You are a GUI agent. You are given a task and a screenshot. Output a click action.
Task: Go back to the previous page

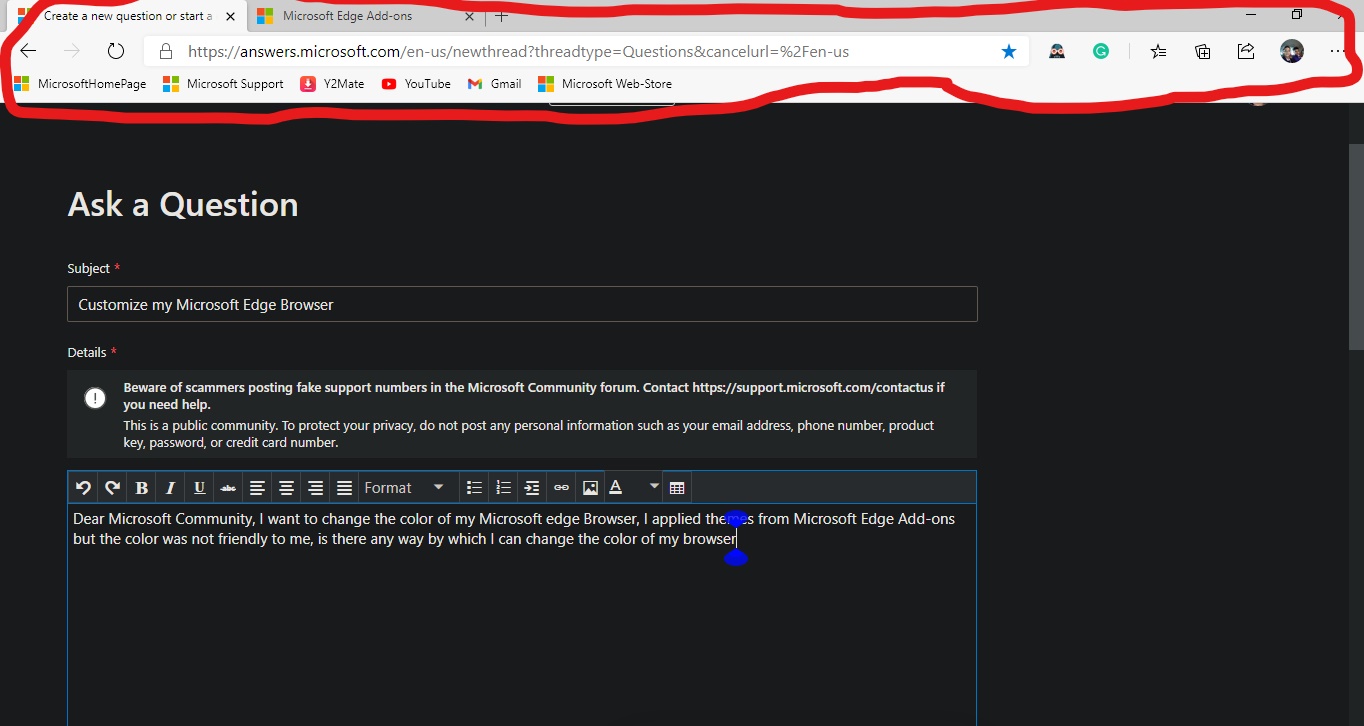(x=28, y=52)
